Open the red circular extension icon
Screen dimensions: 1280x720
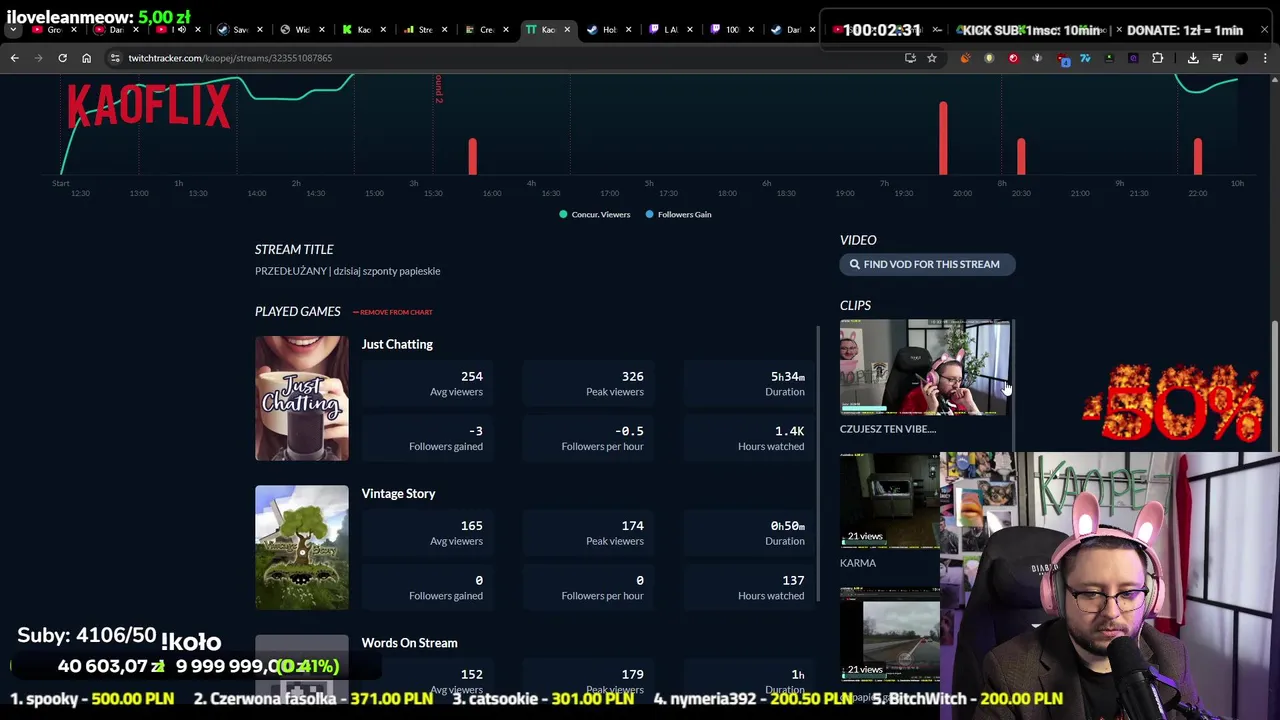coord(1013,58)
